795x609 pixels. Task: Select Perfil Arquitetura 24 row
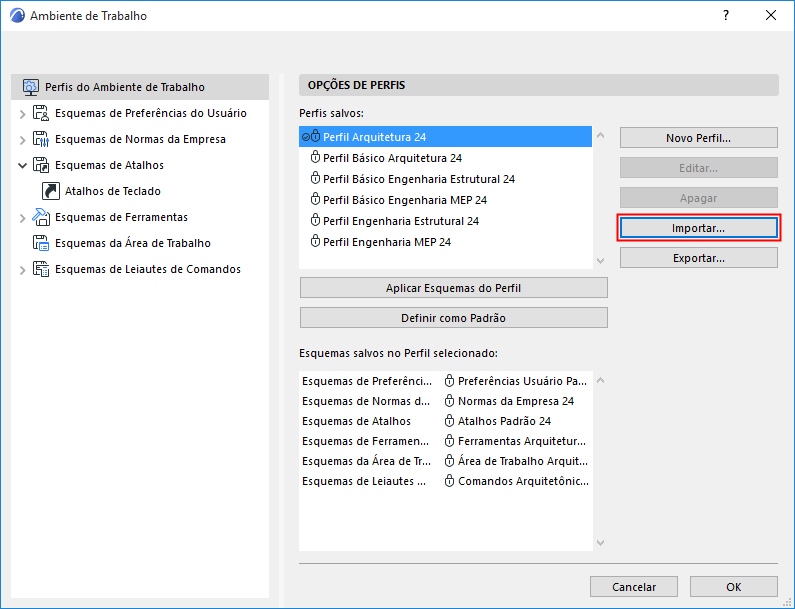(x=445, y=136)
